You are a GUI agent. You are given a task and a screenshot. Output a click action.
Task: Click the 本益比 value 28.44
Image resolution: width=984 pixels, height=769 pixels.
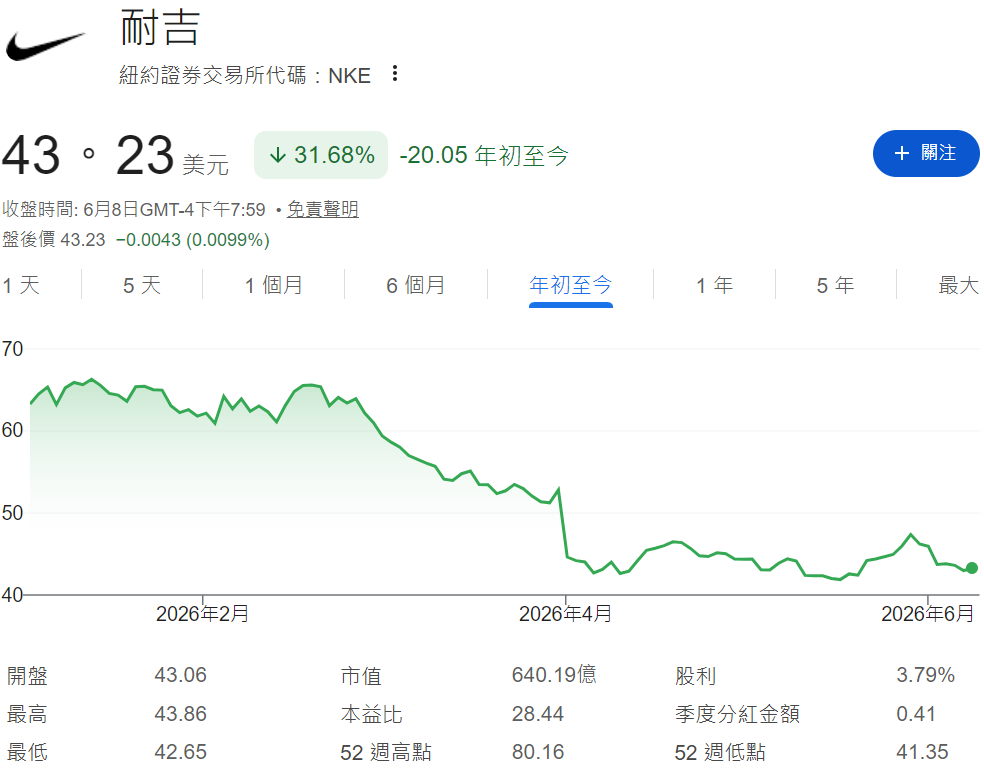(x=538, y=714)
